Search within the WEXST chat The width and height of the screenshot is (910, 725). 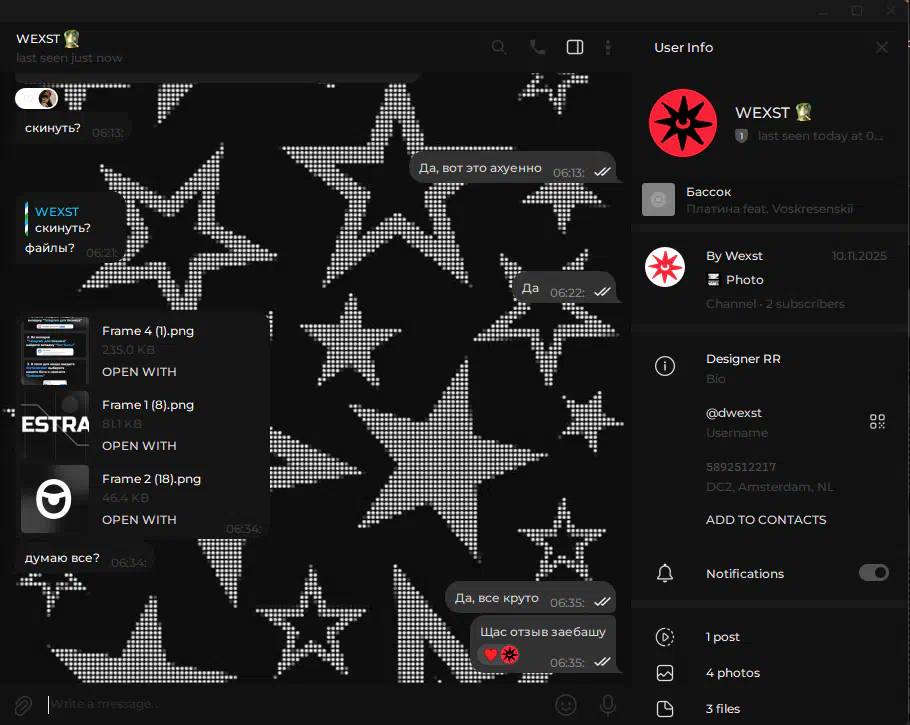click(x=499, y=47)
